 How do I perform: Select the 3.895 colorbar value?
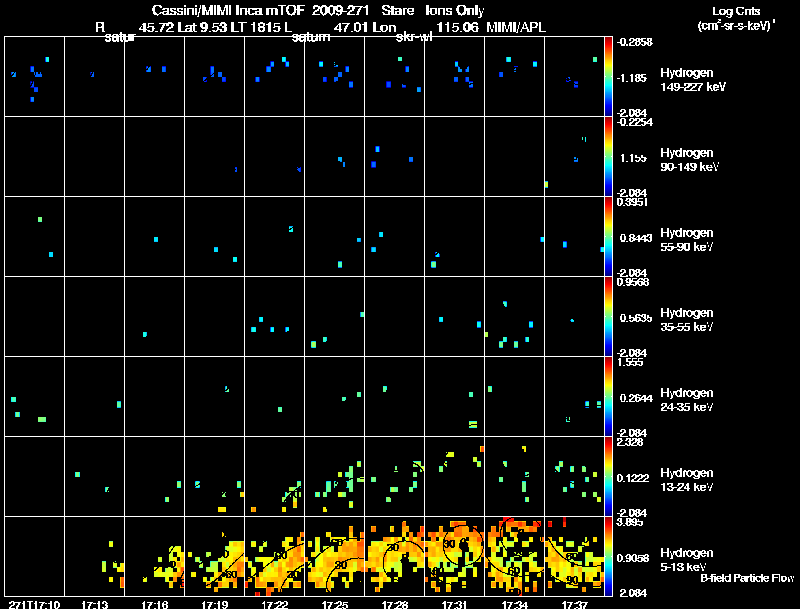point(630,522)
